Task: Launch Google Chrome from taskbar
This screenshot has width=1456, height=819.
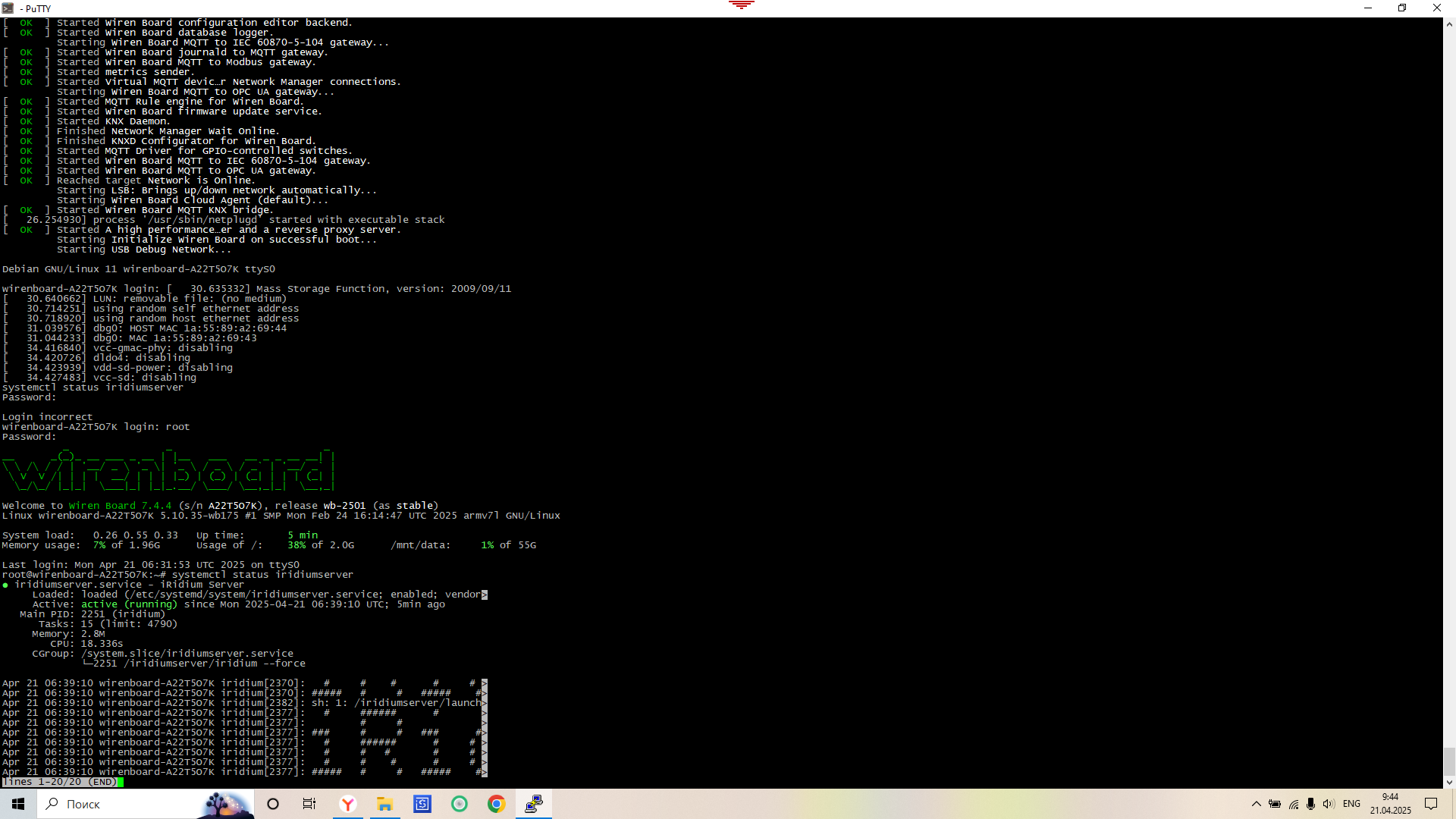Action: [497, 804]
